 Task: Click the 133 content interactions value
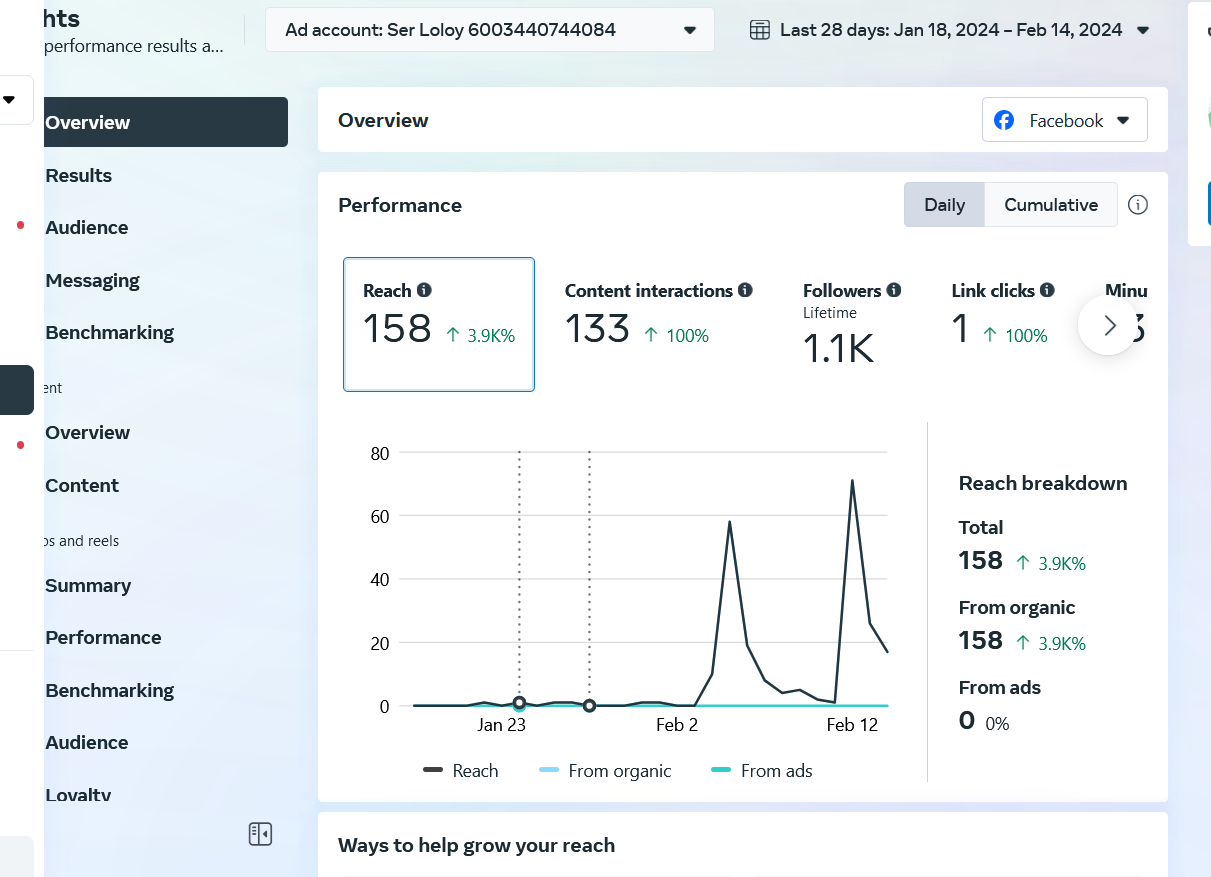[598, 328]
